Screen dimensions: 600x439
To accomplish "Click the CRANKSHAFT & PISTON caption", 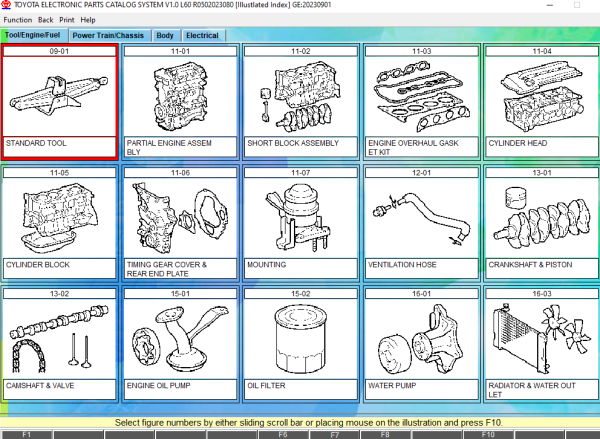I will pos(542,268).
